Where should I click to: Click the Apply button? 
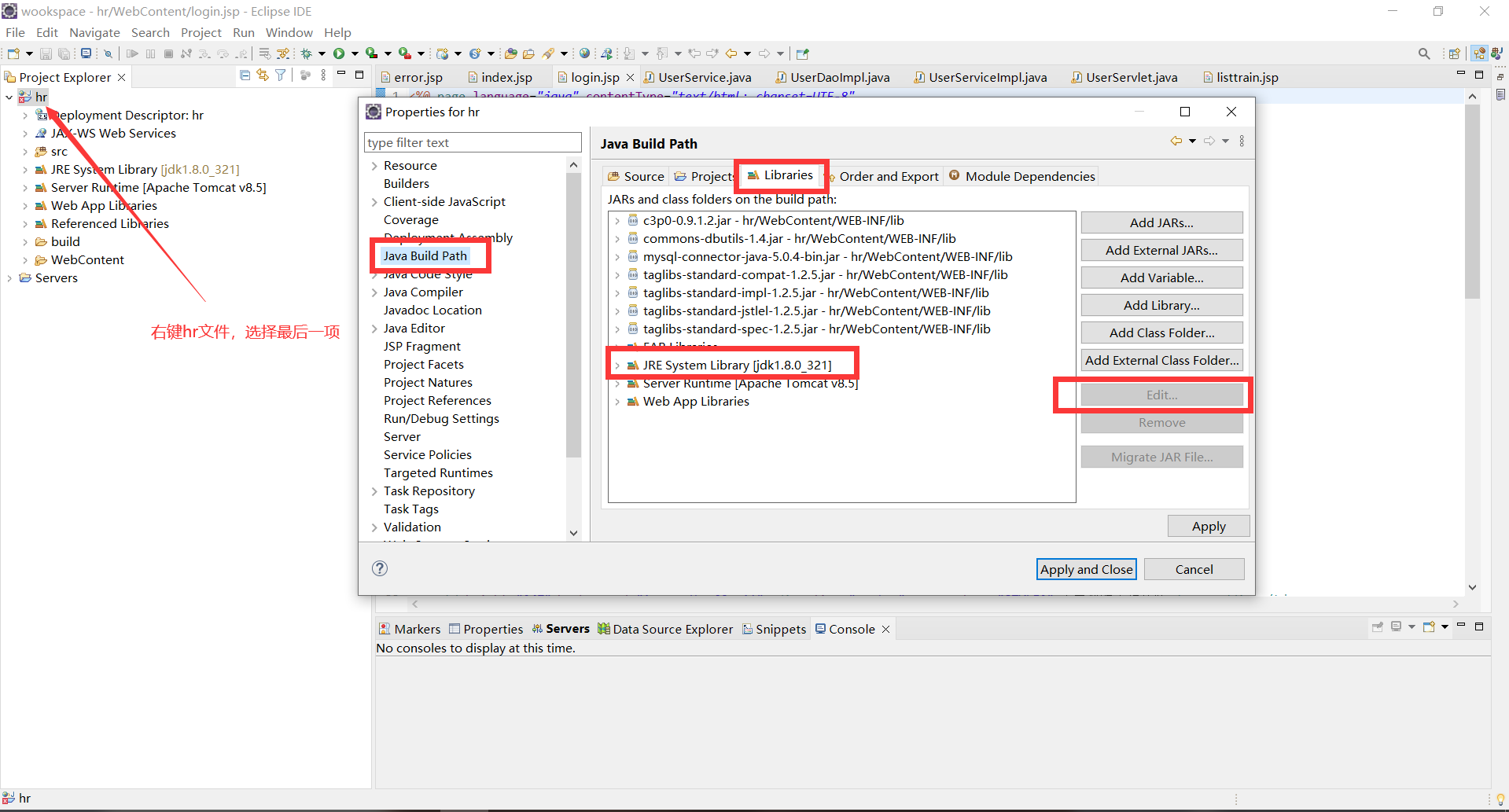click(1209, 526)
